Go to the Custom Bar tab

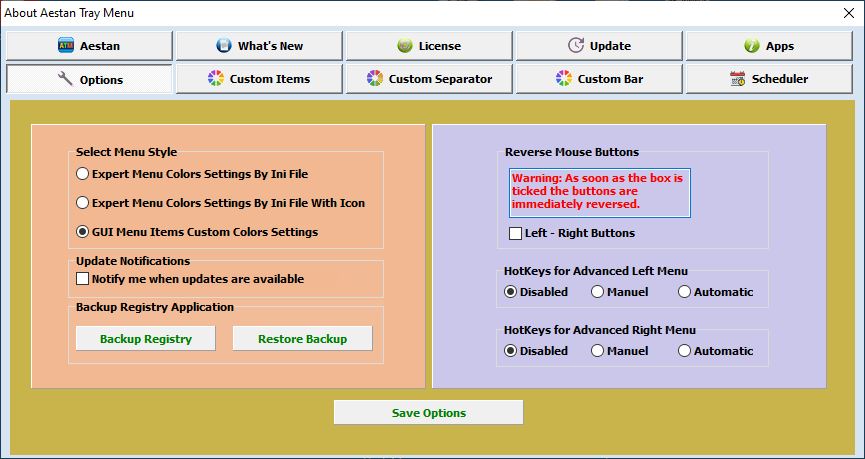pyautogui.click(x=599, y=79)
